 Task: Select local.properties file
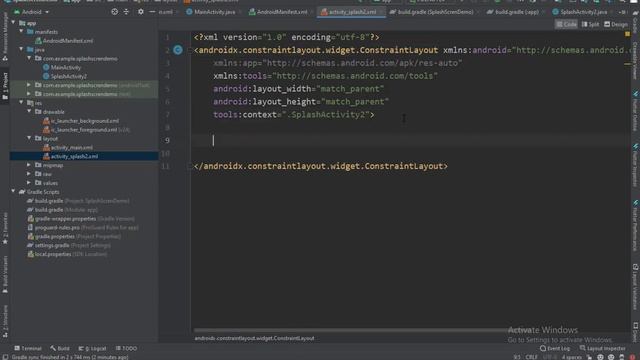pos(67,254)
